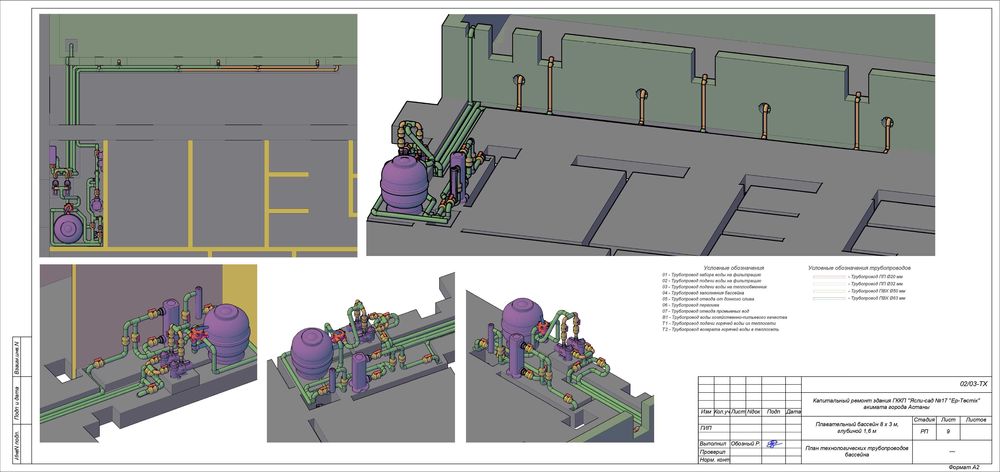
Task: Click the blue signature in the title block
Action: click(x=774, y=443)
